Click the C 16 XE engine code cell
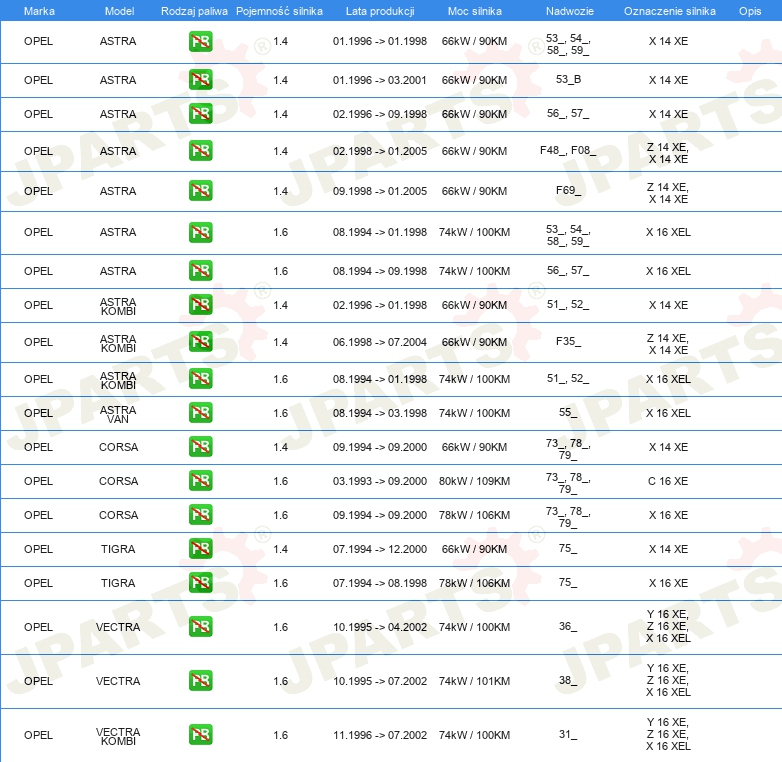This screenshot has width=782, height=762. (668, 481)
